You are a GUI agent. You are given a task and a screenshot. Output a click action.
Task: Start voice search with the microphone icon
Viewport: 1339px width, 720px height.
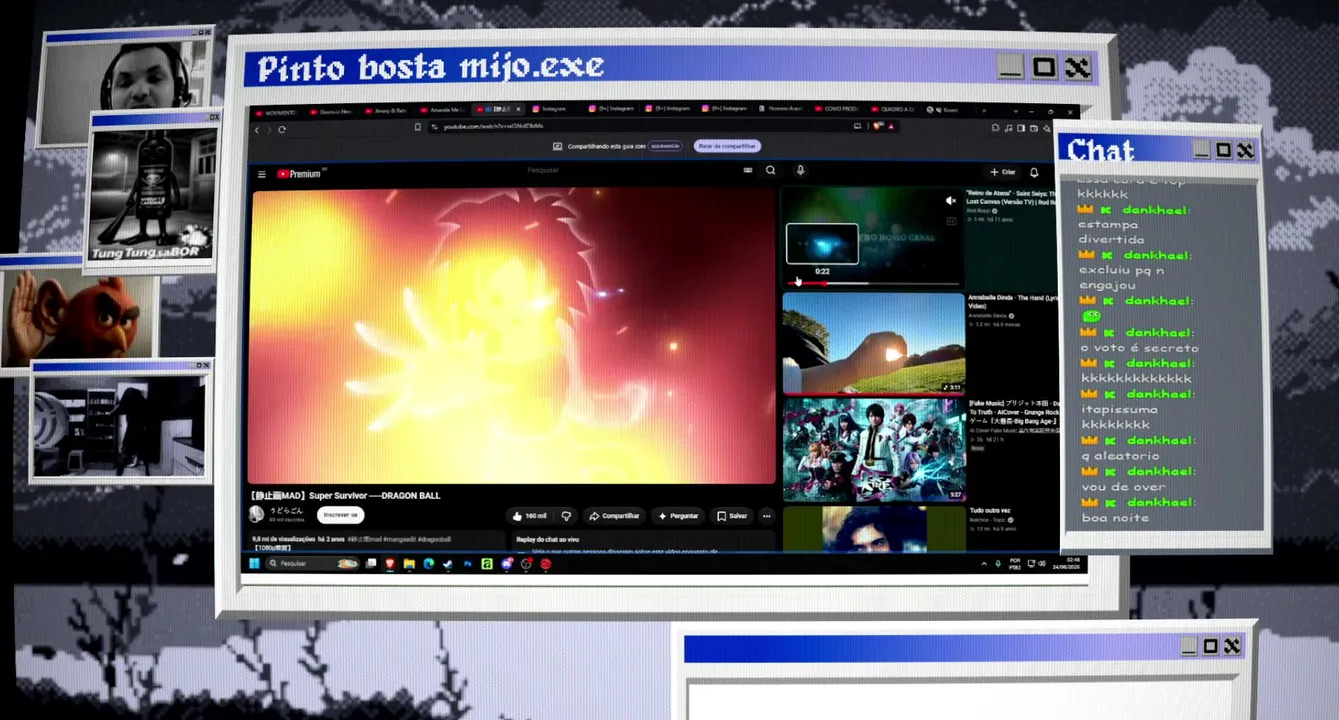(x=800, y=171)
